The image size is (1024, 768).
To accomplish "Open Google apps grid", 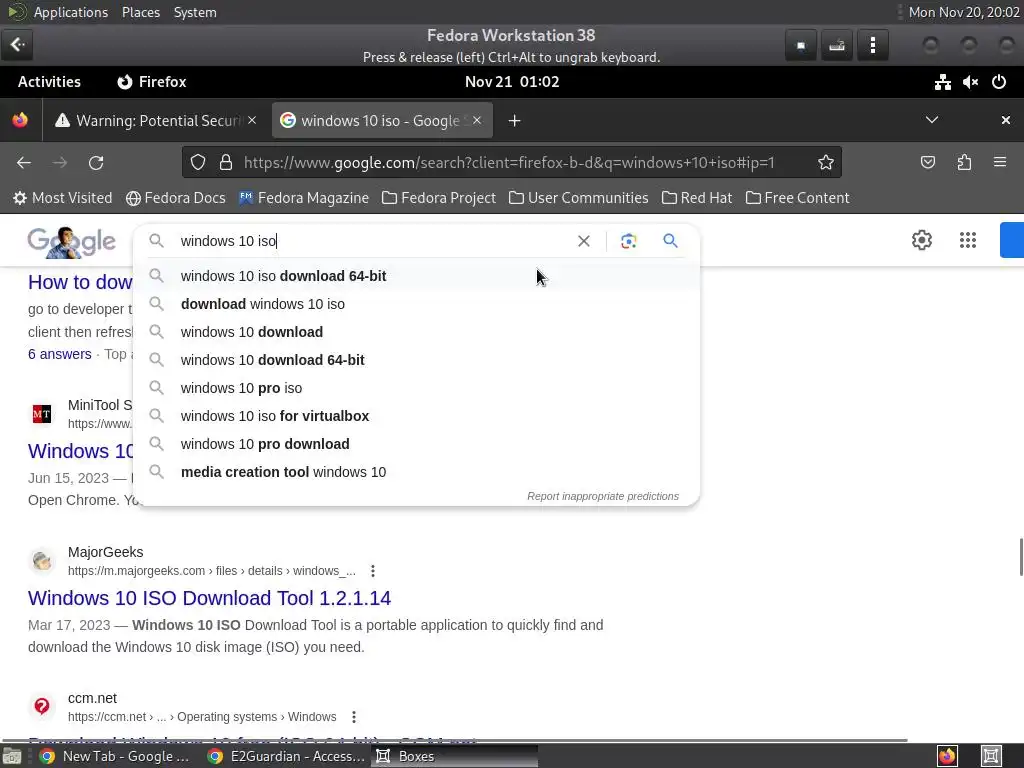I will 968,240.
